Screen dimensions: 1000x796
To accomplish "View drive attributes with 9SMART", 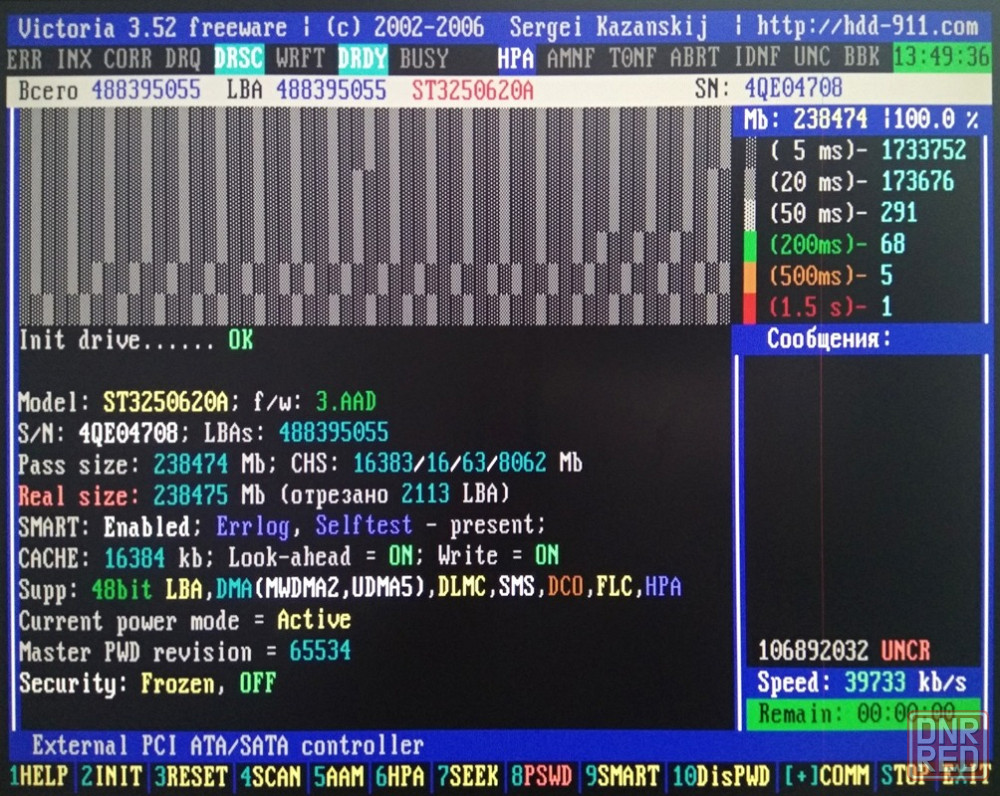I will coord(622,776).
